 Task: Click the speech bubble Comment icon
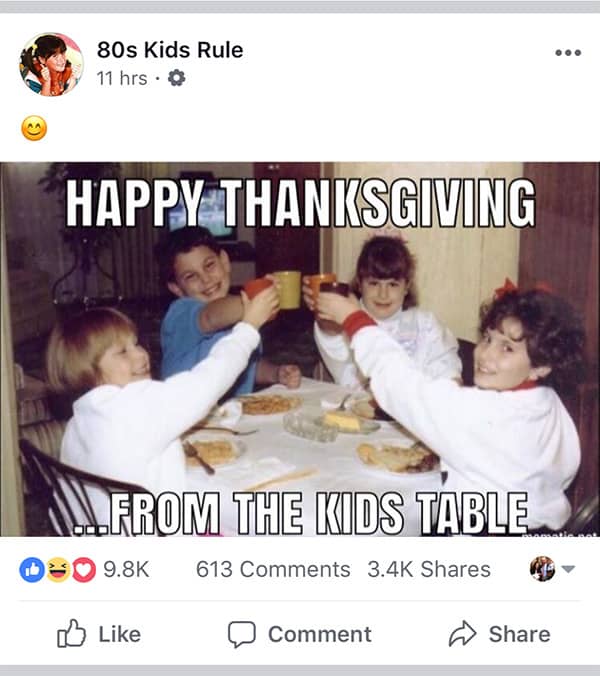tap(242, 634)
